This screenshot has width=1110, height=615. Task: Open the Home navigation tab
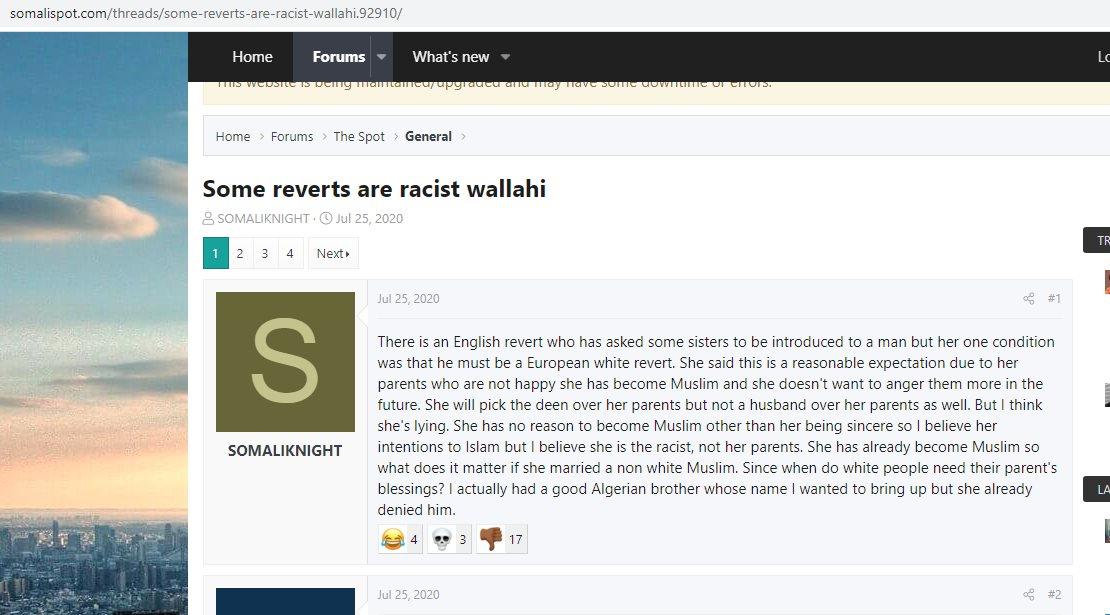pos(253,57)
